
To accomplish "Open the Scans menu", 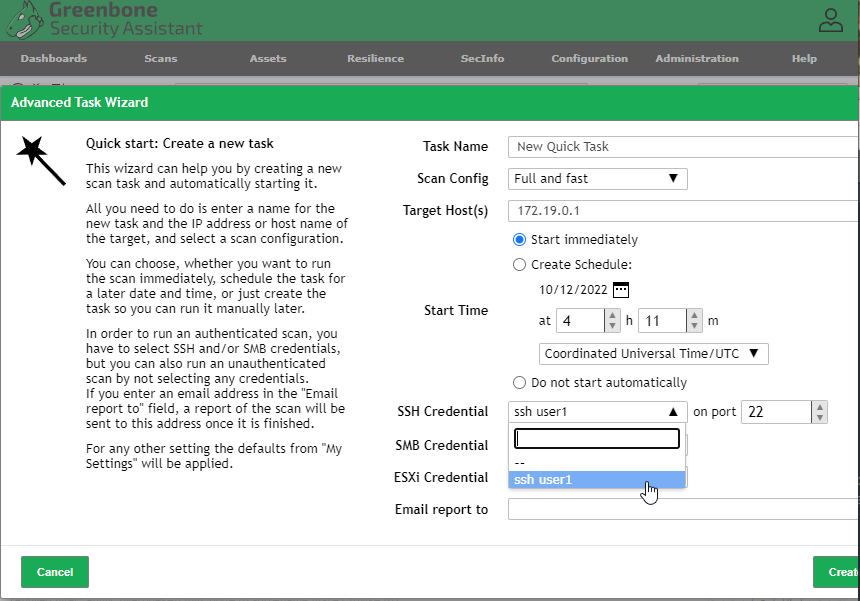I will 161,59.
